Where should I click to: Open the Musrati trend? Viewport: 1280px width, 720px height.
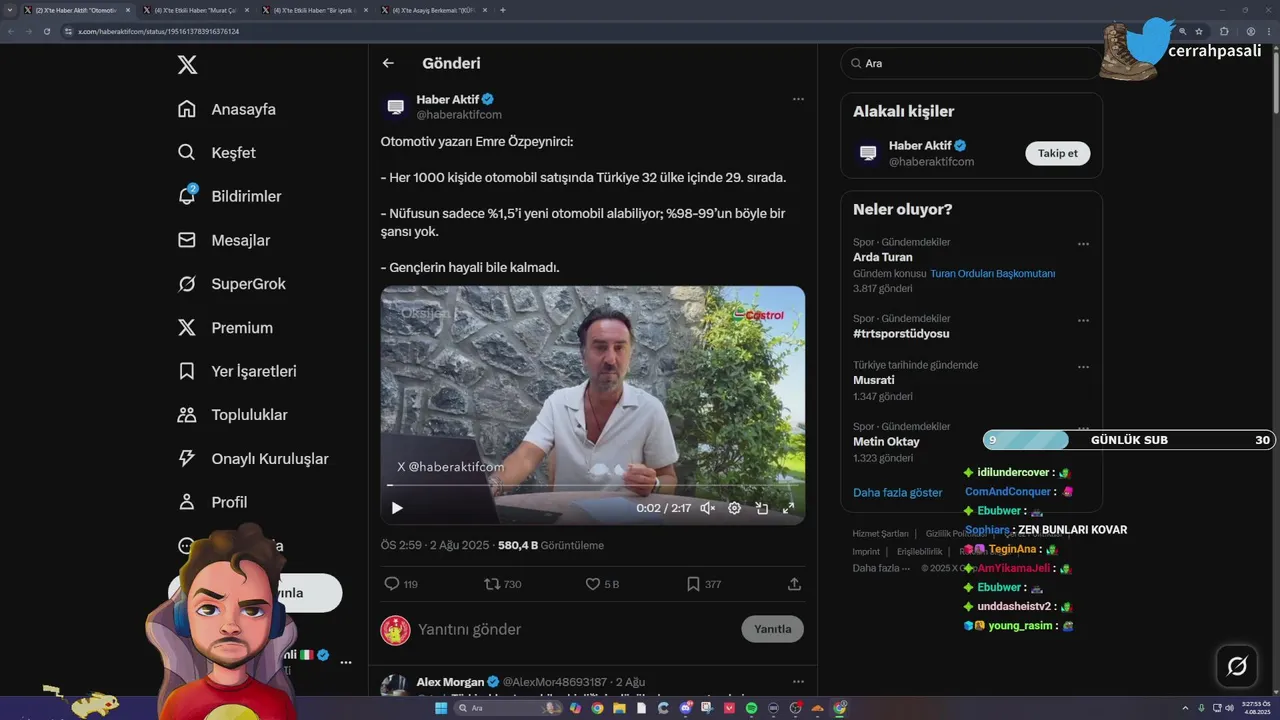tap(874, 380)
